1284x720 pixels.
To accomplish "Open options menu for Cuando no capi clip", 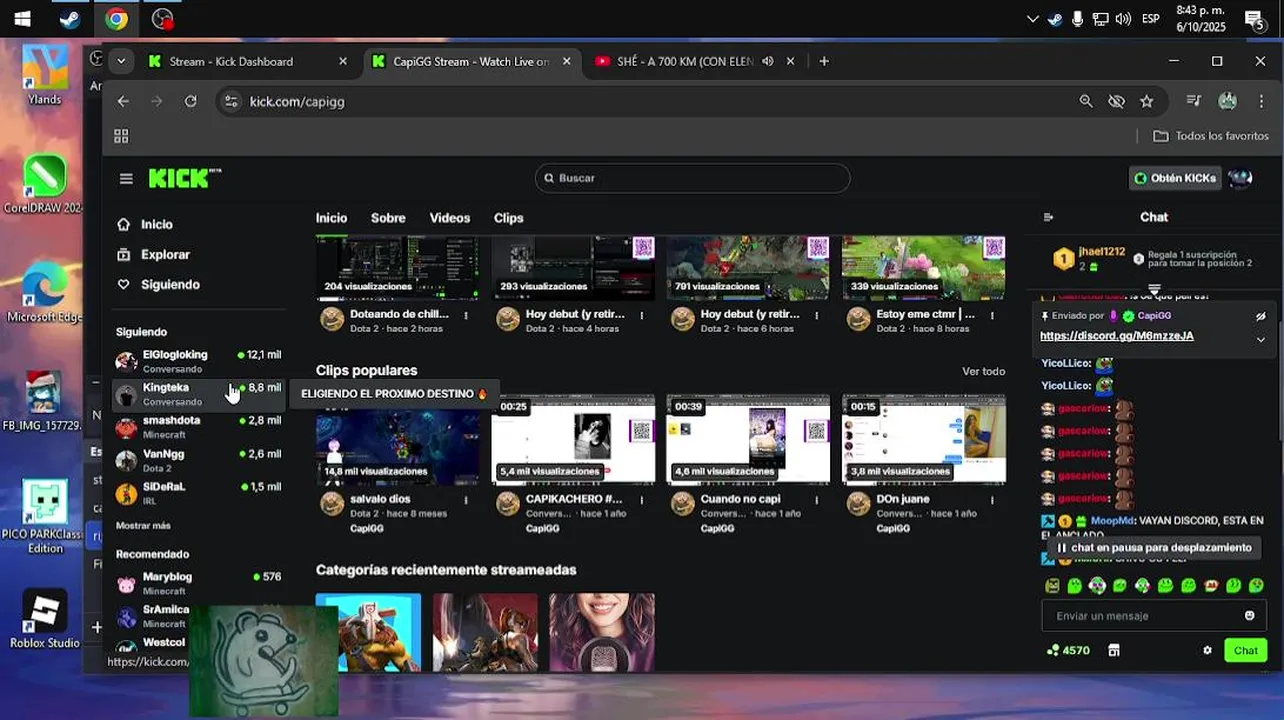I will coord(817,500).
